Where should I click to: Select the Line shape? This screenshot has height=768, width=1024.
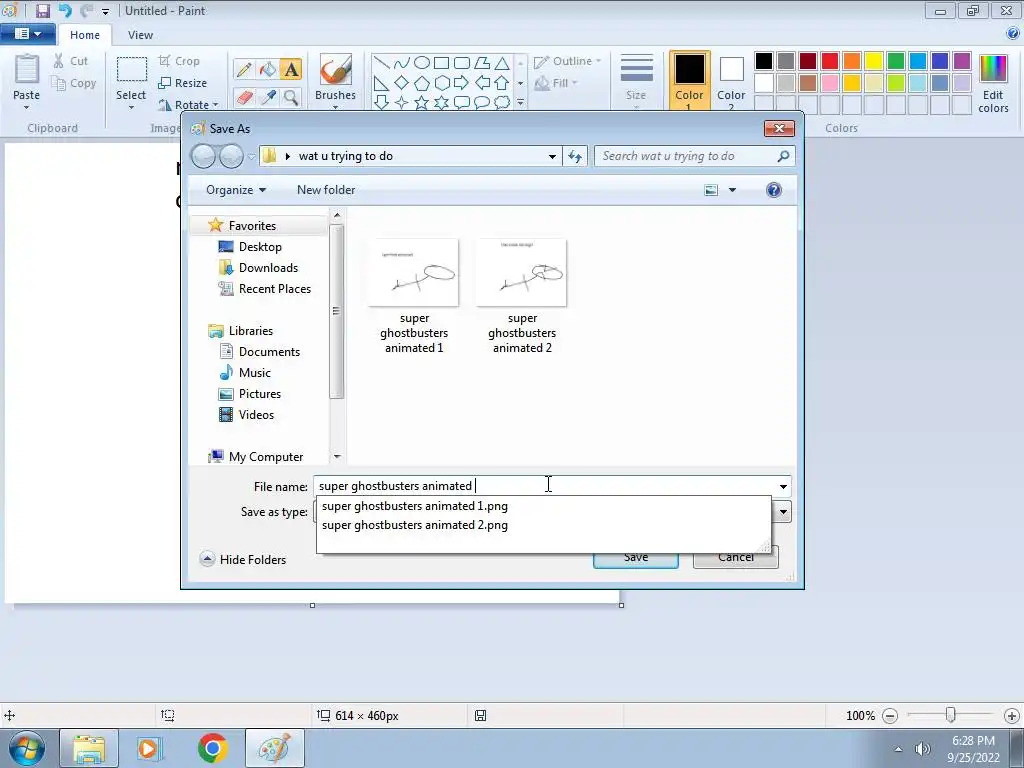point(381,63)
